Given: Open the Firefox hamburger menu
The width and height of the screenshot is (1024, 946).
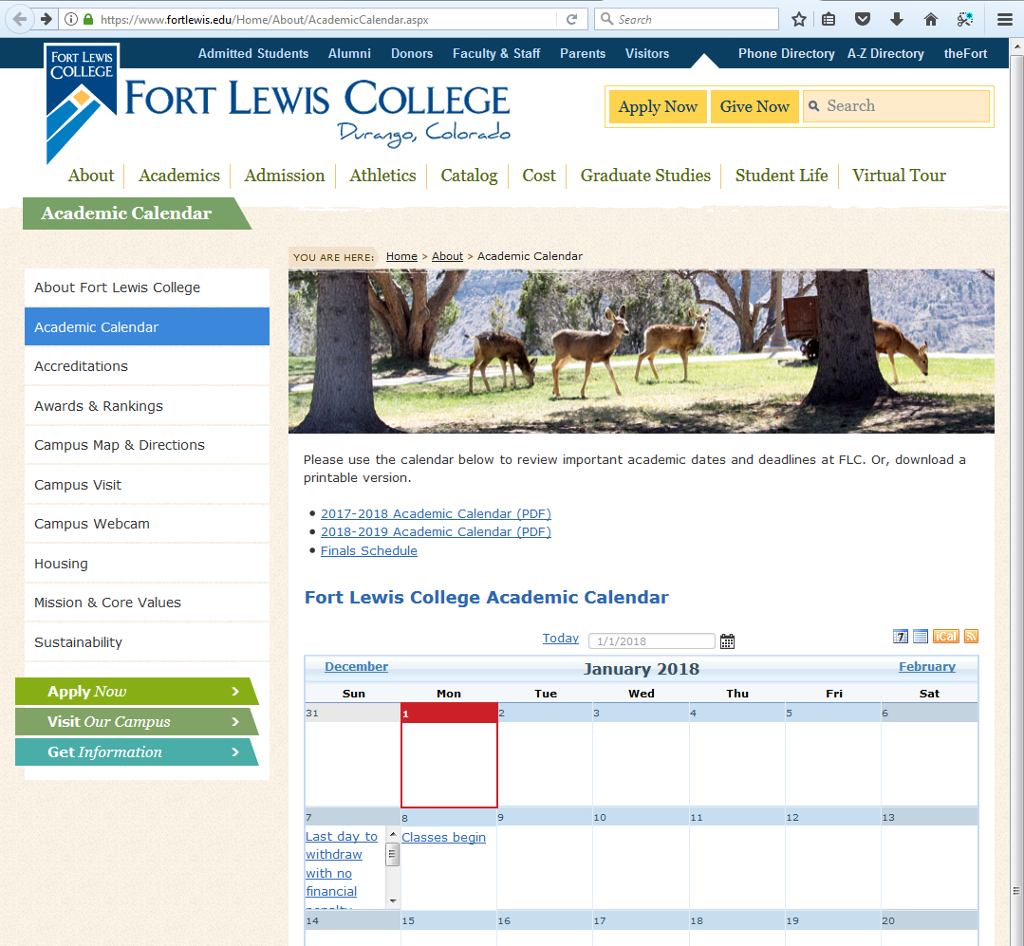Looking at the screenshot, I should click(x=1004, y=19).
